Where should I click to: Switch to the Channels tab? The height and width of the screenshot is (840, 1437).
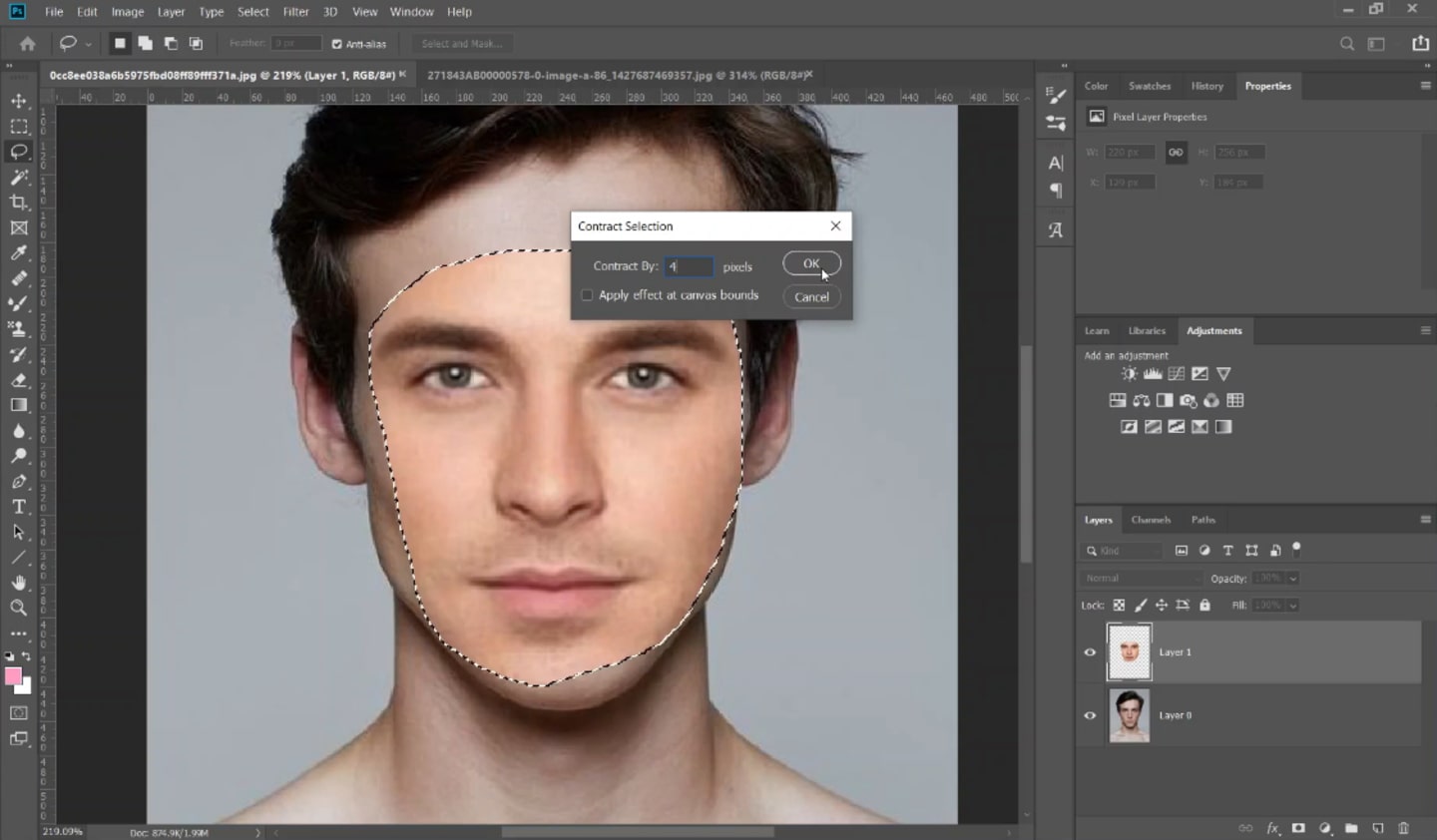[1151, 519]
